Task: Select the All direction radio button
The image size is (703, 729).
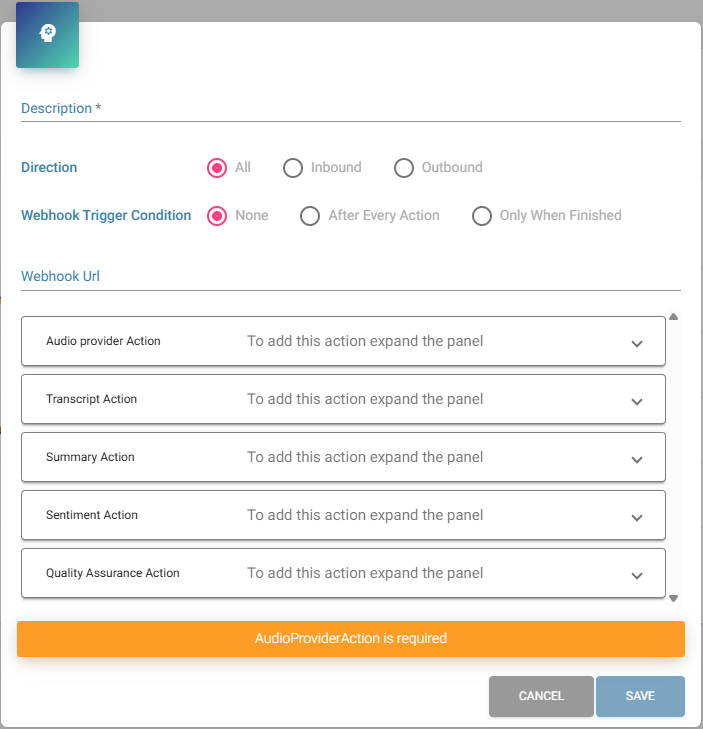Action: click(217, 168)
